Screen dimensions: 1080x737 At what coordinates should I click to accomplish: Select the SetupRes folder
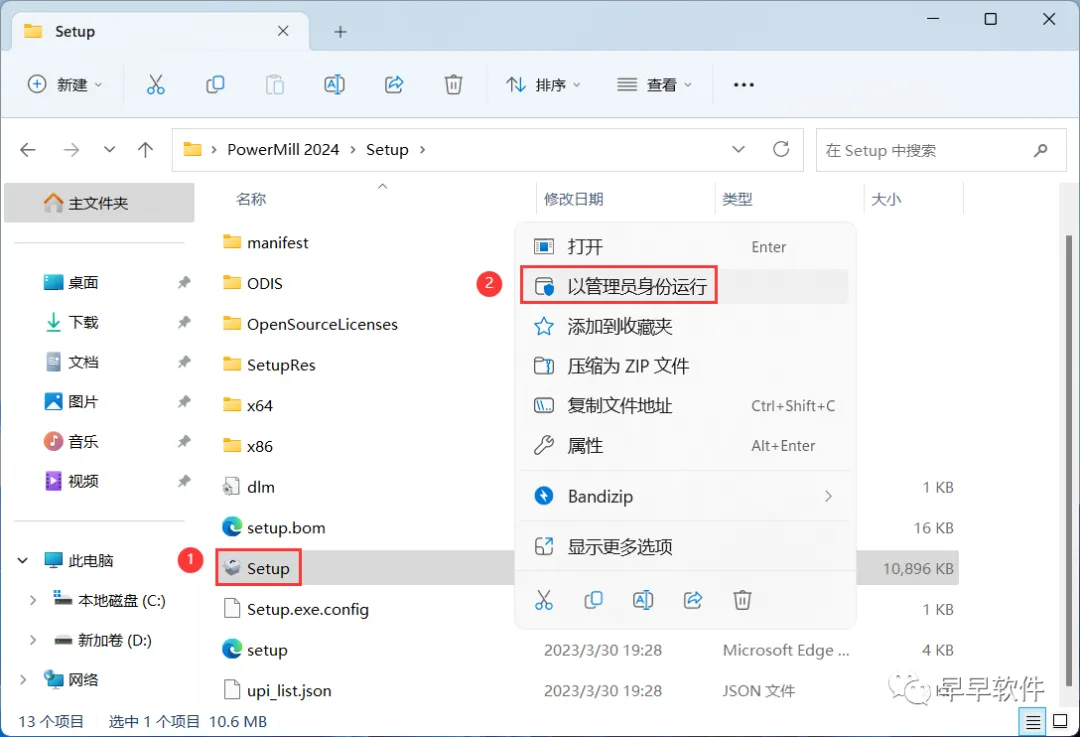281,364
